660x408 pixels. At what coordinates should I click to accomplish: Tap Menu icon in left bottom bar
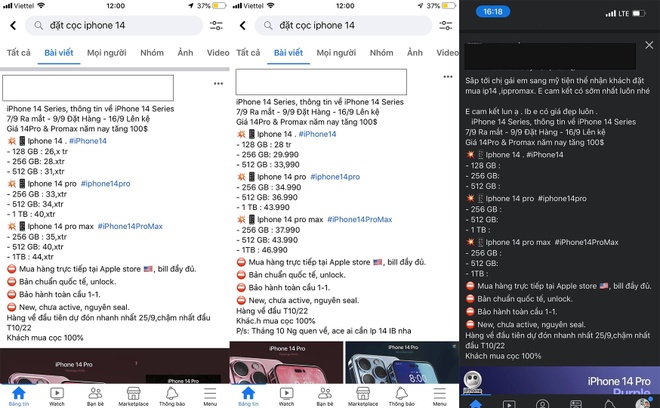210,397
